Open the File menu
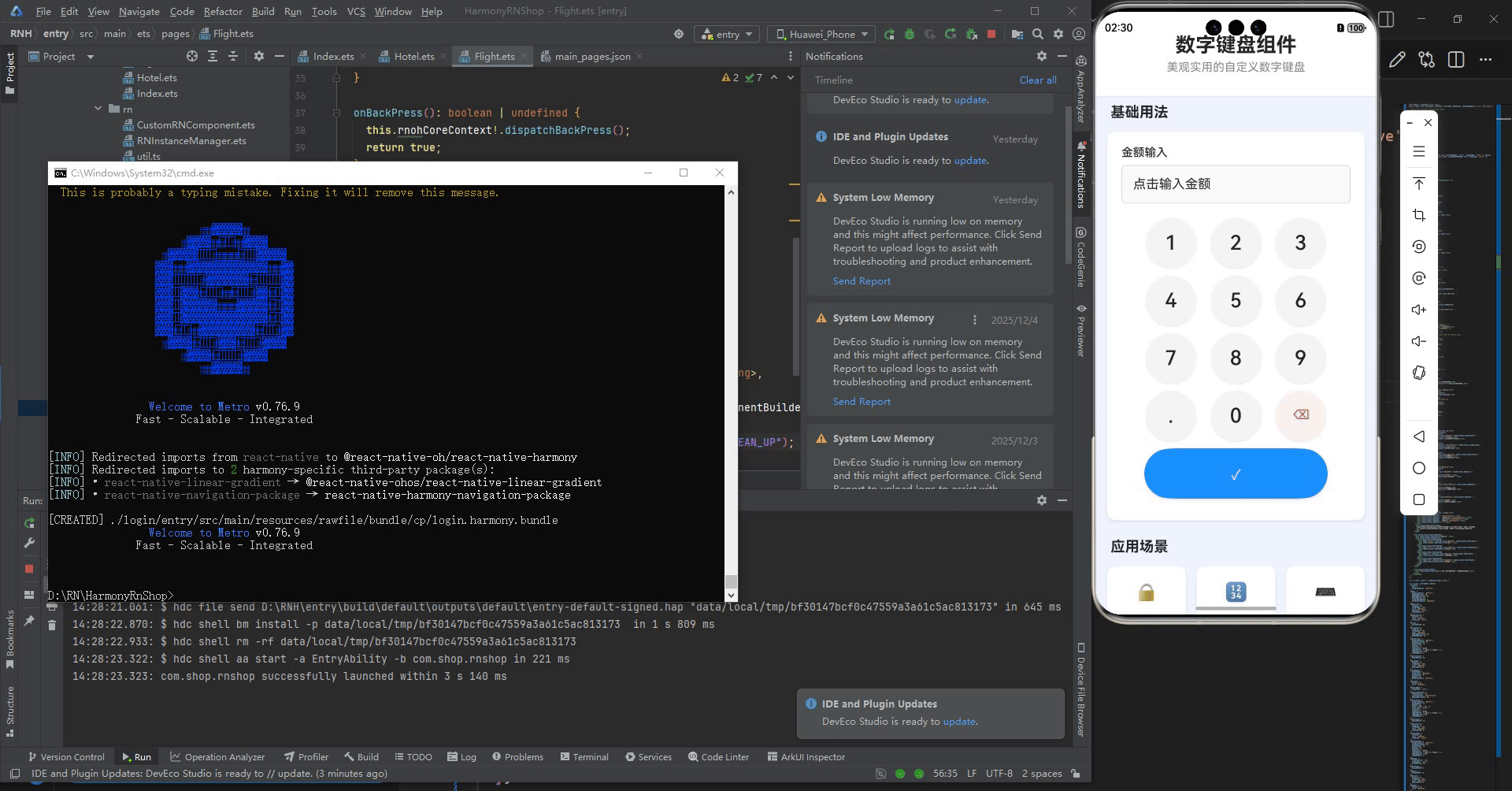Image resolution: width=1512 pixels, height=791 pixels. [43, 11]
